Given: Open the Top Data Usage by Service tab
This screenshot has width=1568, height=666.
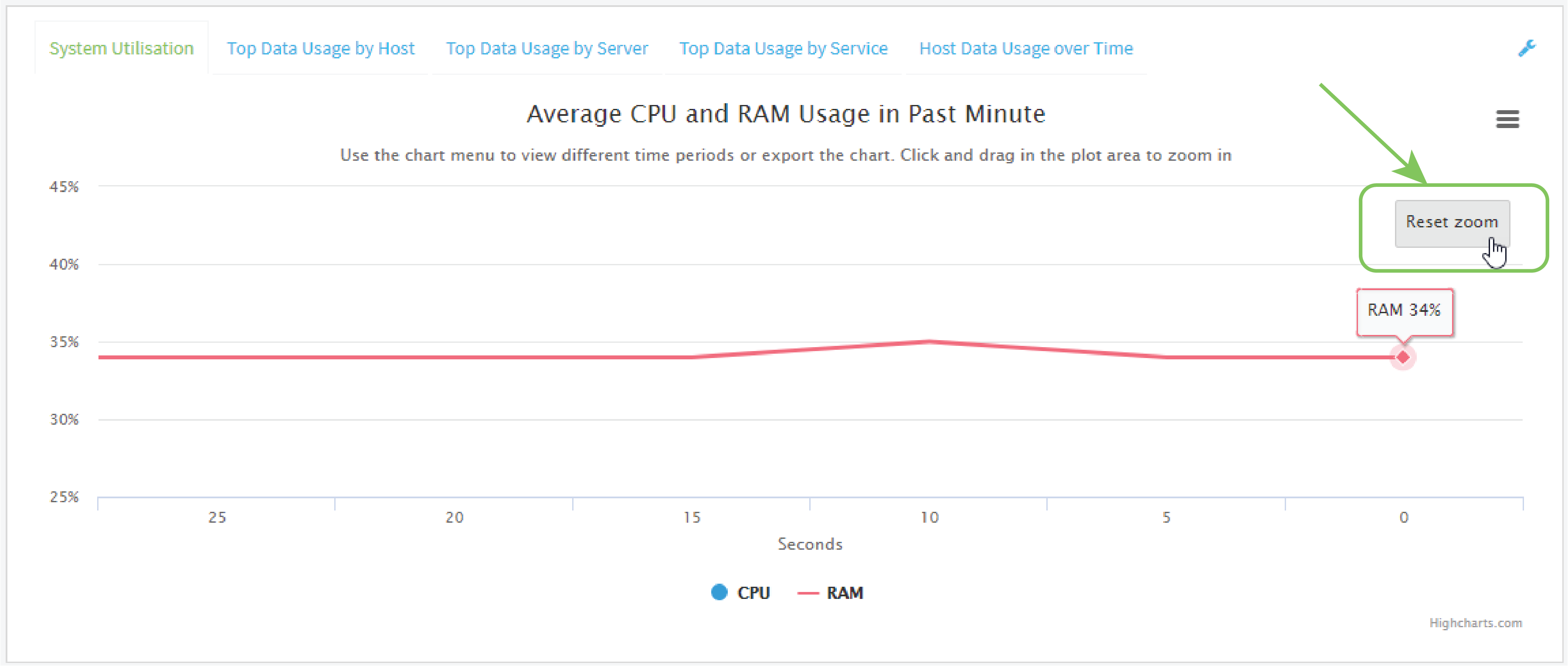Looking at the screenshot, I should [x=784, y=48].
